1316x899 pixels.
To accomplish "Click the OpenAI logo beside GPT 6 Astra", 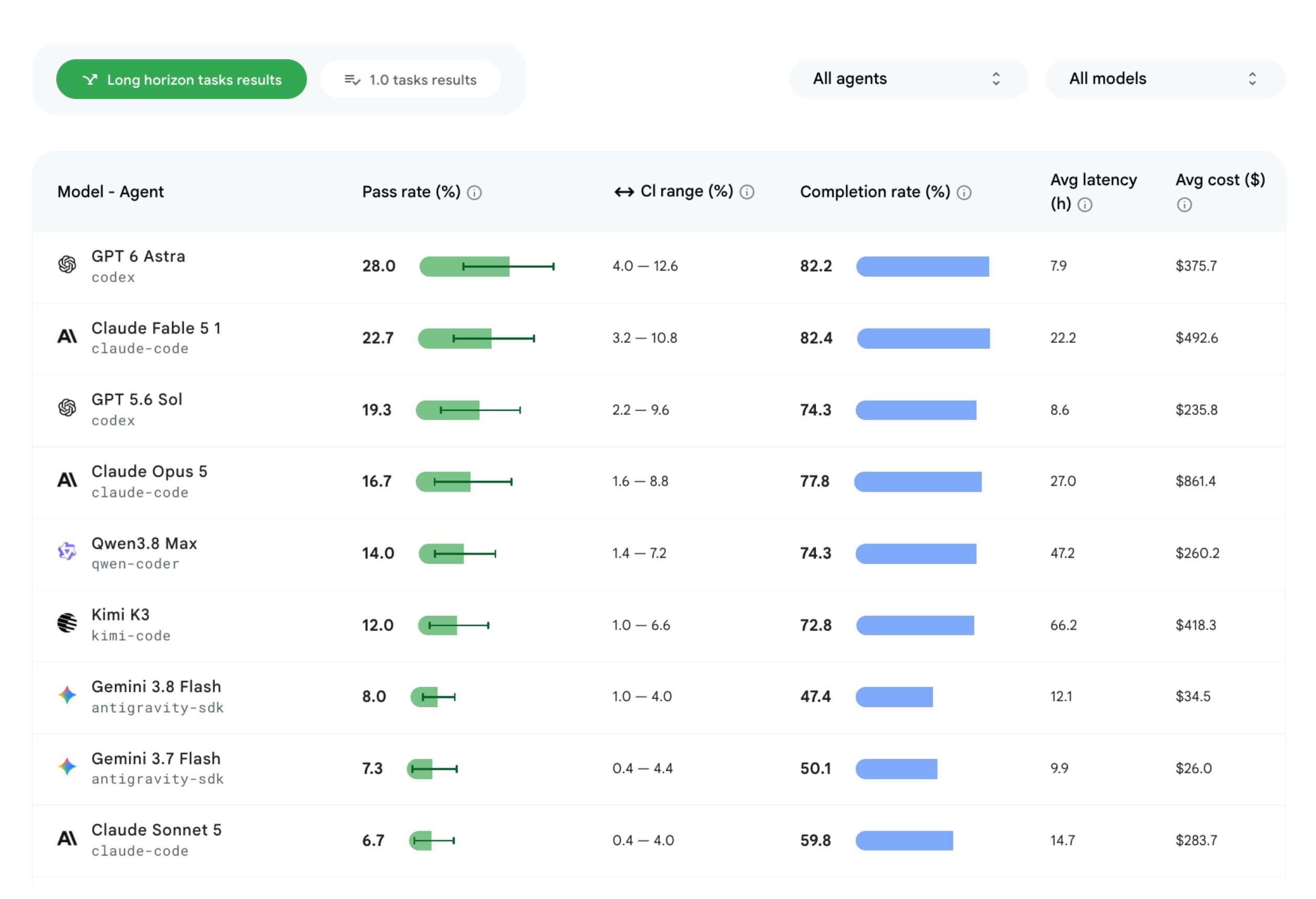I will 68,264.
